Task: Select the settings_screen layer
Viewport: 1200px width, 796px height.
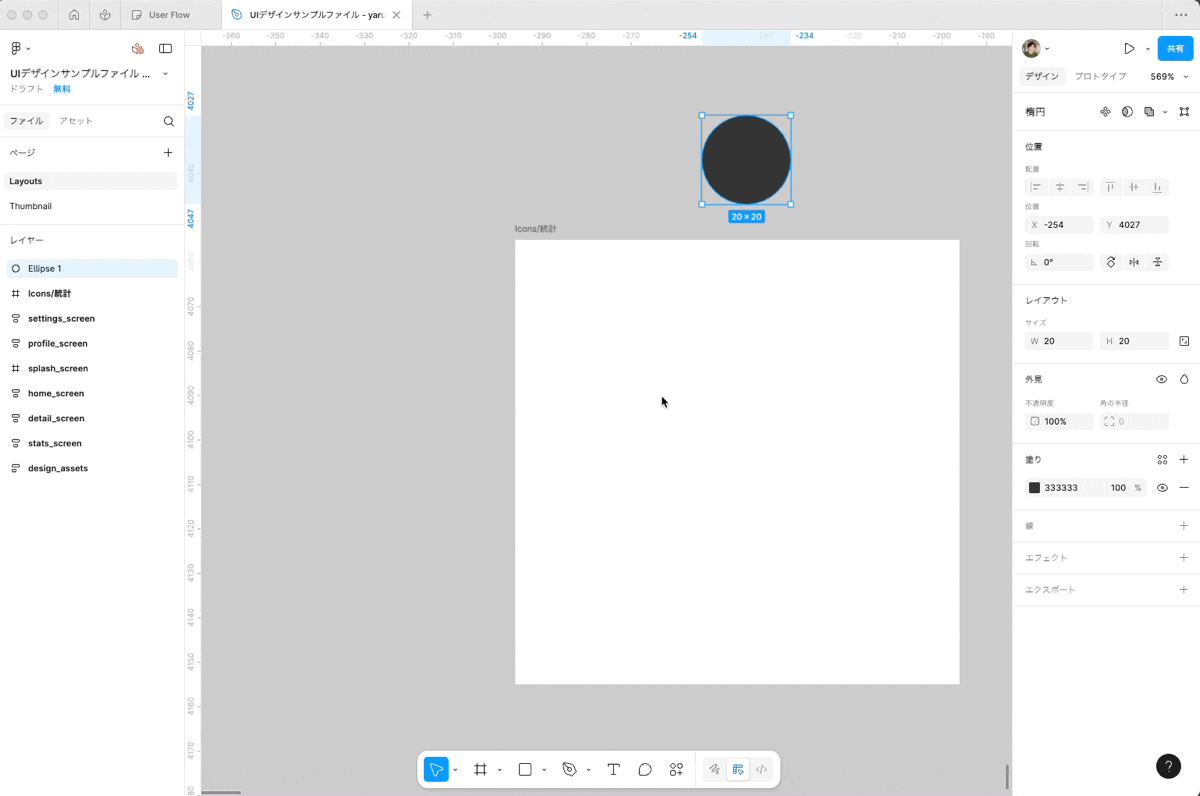Action: point(61,318)
